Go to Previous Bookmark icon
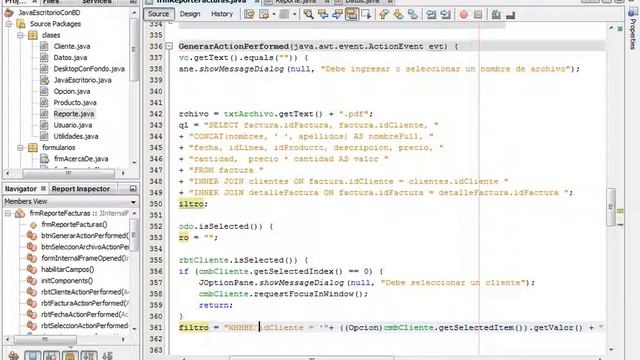This screenshot has height=360, width=640. click(x=384, y=15)
